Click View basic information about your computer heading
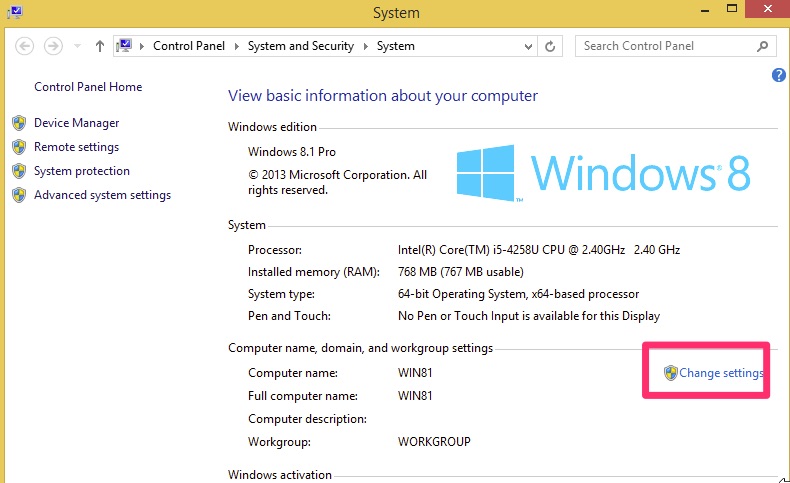The height and width of the screenshot is (483, 790). tap(383, 96)
